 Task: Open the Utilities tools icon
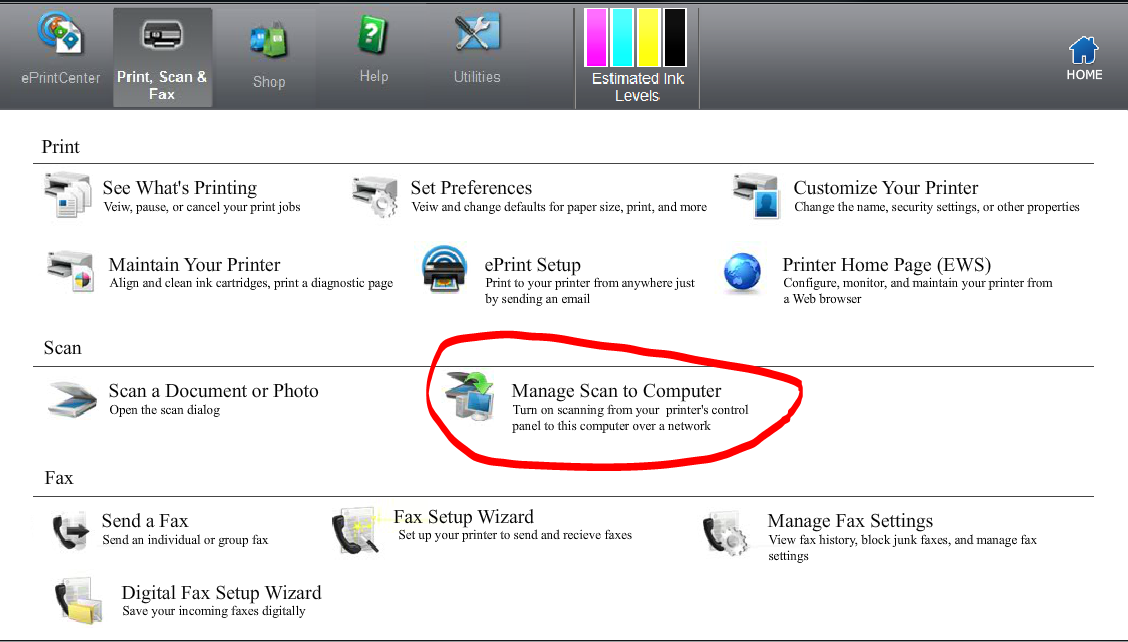tap(477, 32)
